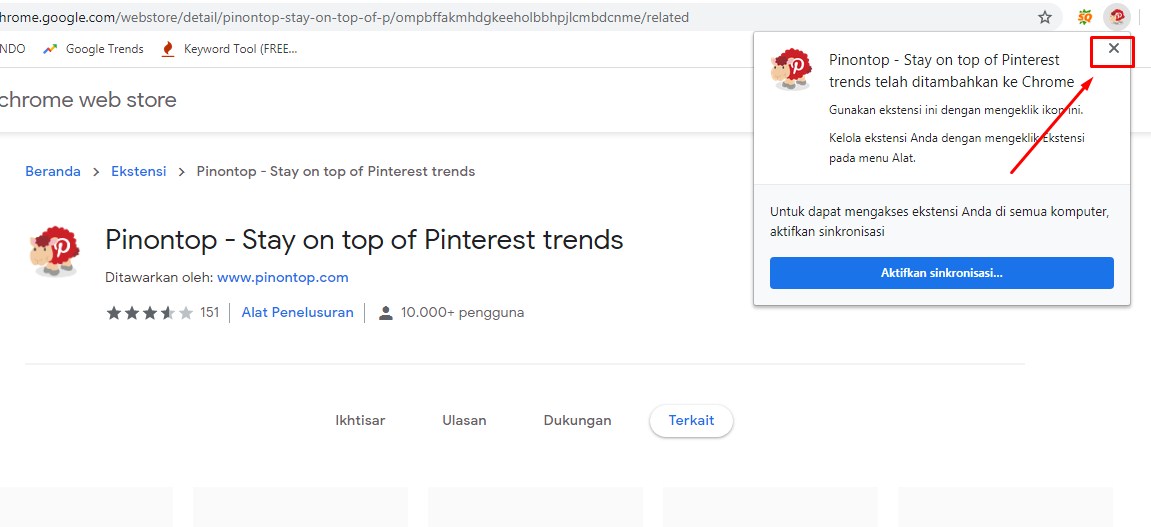
Task: Click the star rating of the extension
Action: 150,313
